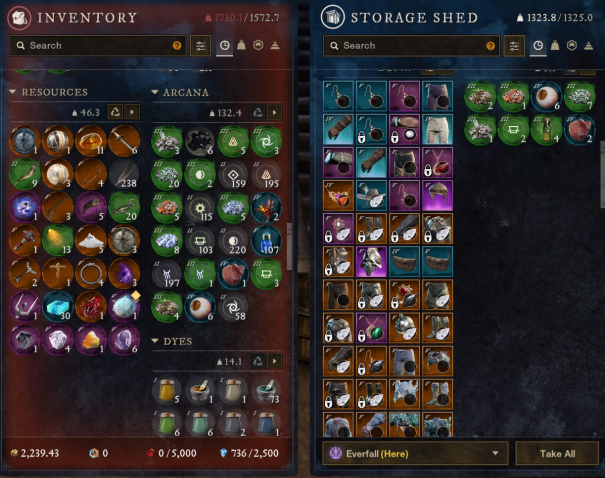Select feather stack of 238

pyautogui.click(x=124, y=174)
